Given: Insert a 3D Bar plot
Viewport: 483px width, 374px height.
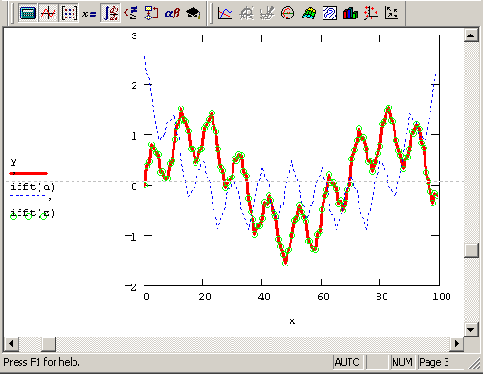Looking at the screenshot, I should (350, 13).
